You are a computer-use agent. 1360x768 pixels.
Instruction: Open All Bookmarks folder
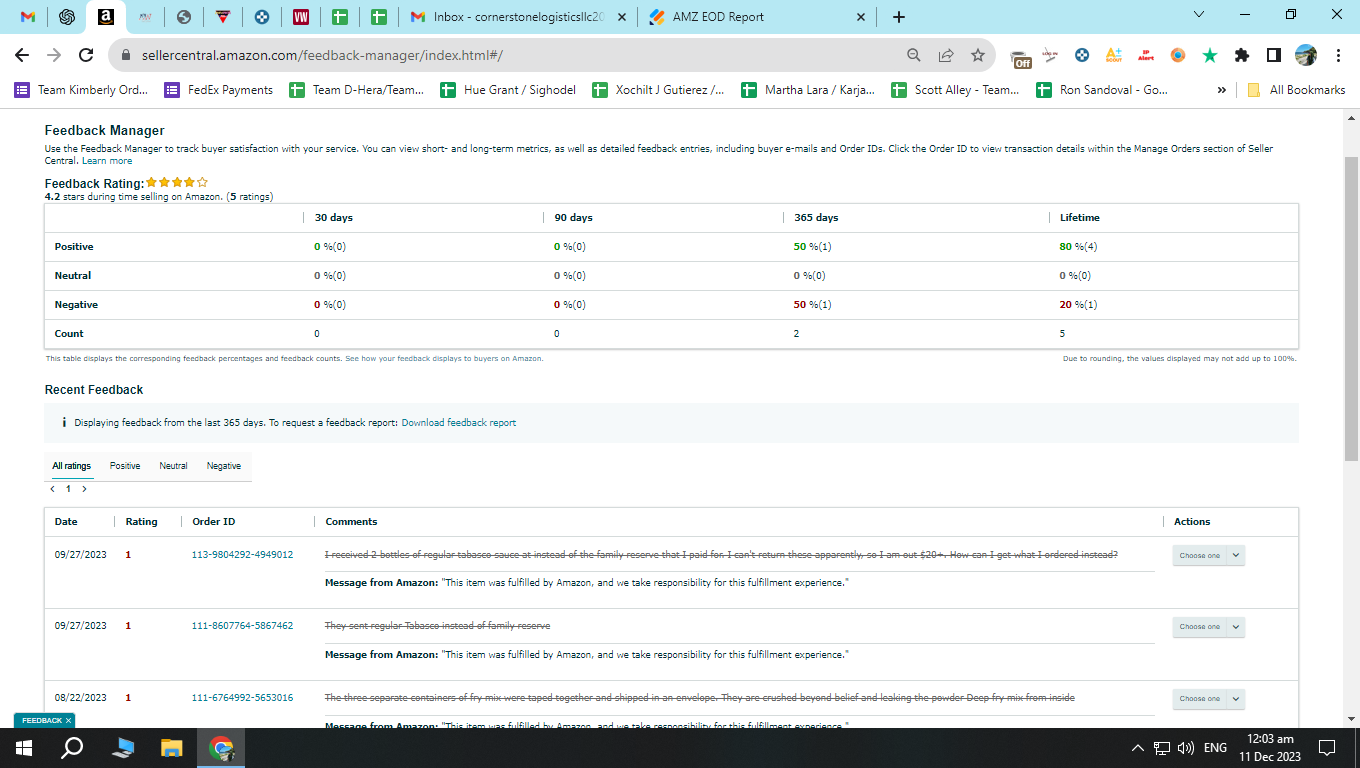(x=1296, y=90)
